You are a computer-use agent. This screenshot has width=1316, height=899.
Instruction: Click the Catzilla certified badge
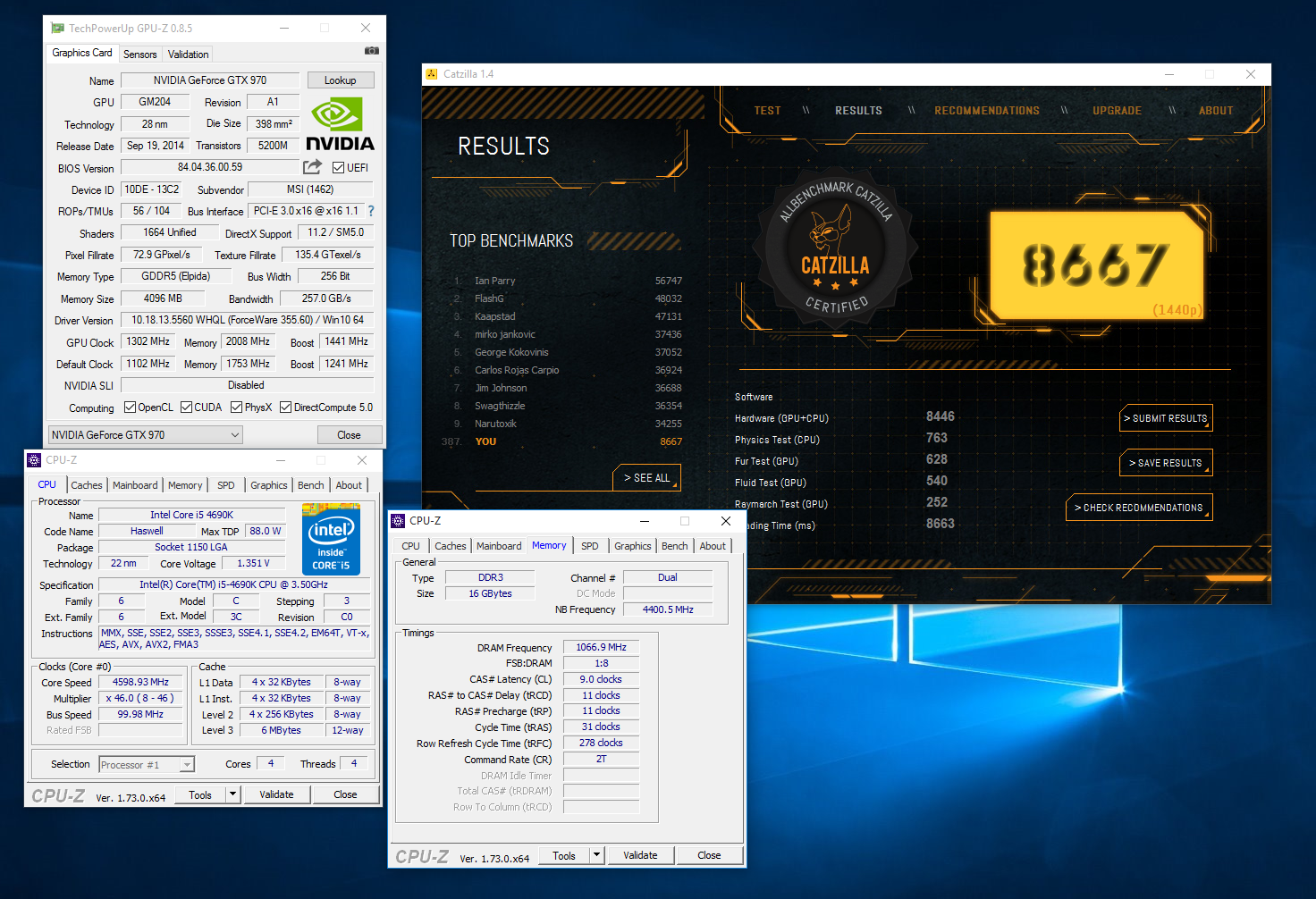click(835, 248)
